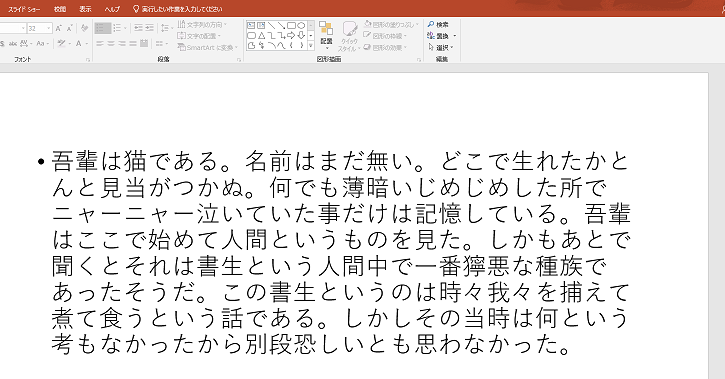This screenshot has height=379, width=725.
Task: Open the フォント dialog launcher
Action: (x=87, y=60)
